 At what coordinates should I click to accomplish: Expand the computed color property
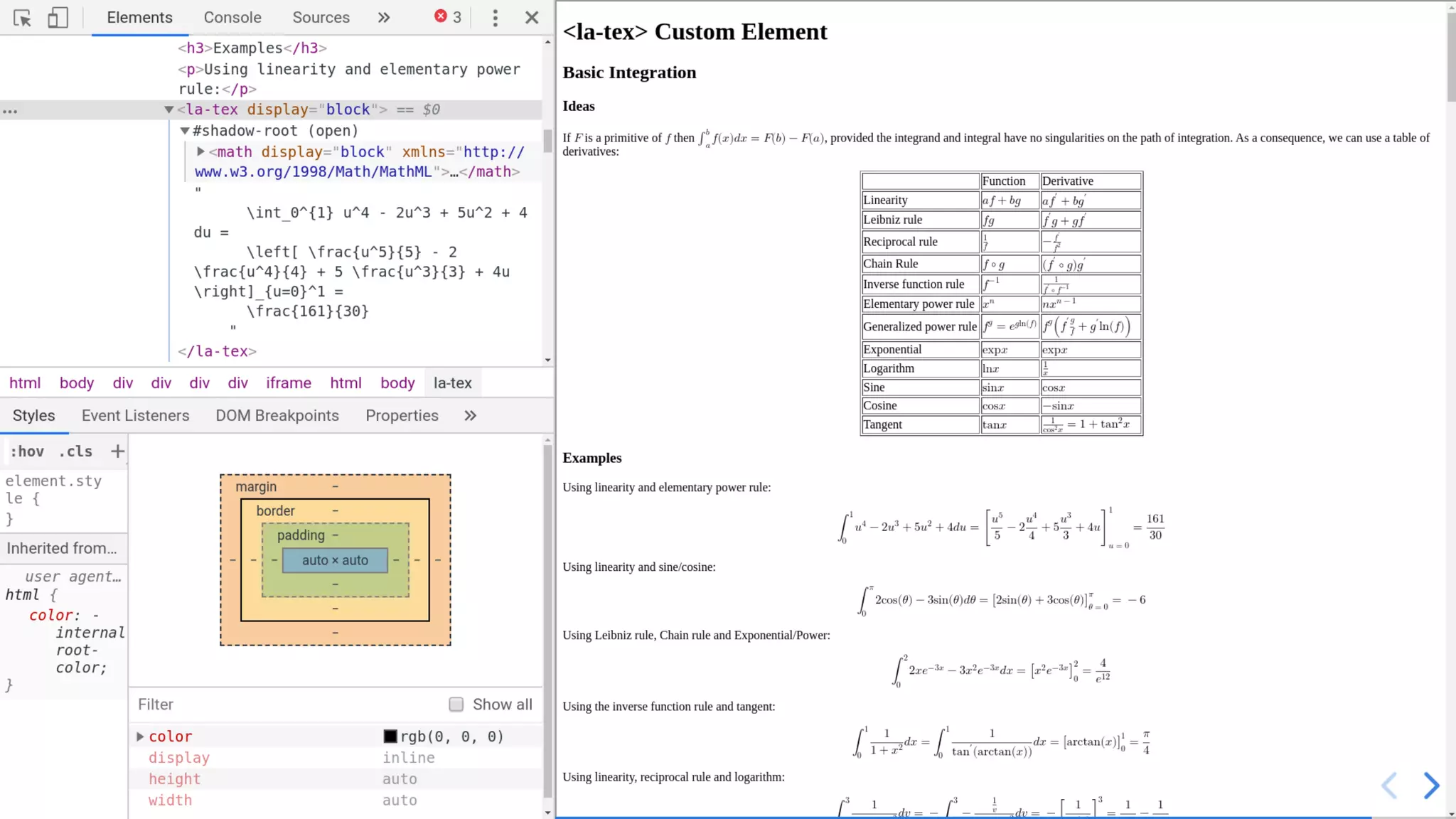point(140,737)
